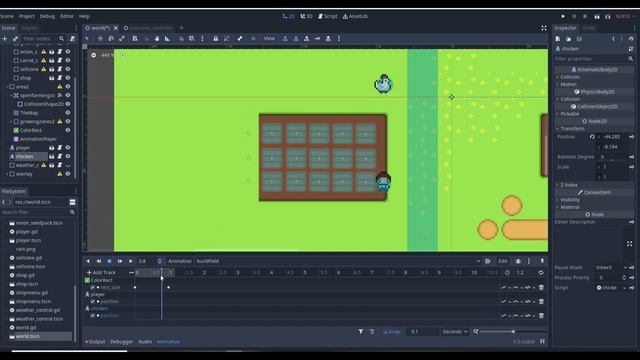Toggle visibility of area2 node
Screen dimensions: 640x360
(x=68, y=87)
